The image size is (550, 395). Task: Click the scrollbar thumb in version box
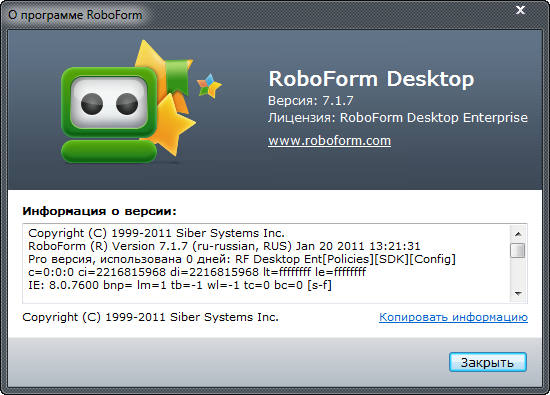(x=518, y=250)
